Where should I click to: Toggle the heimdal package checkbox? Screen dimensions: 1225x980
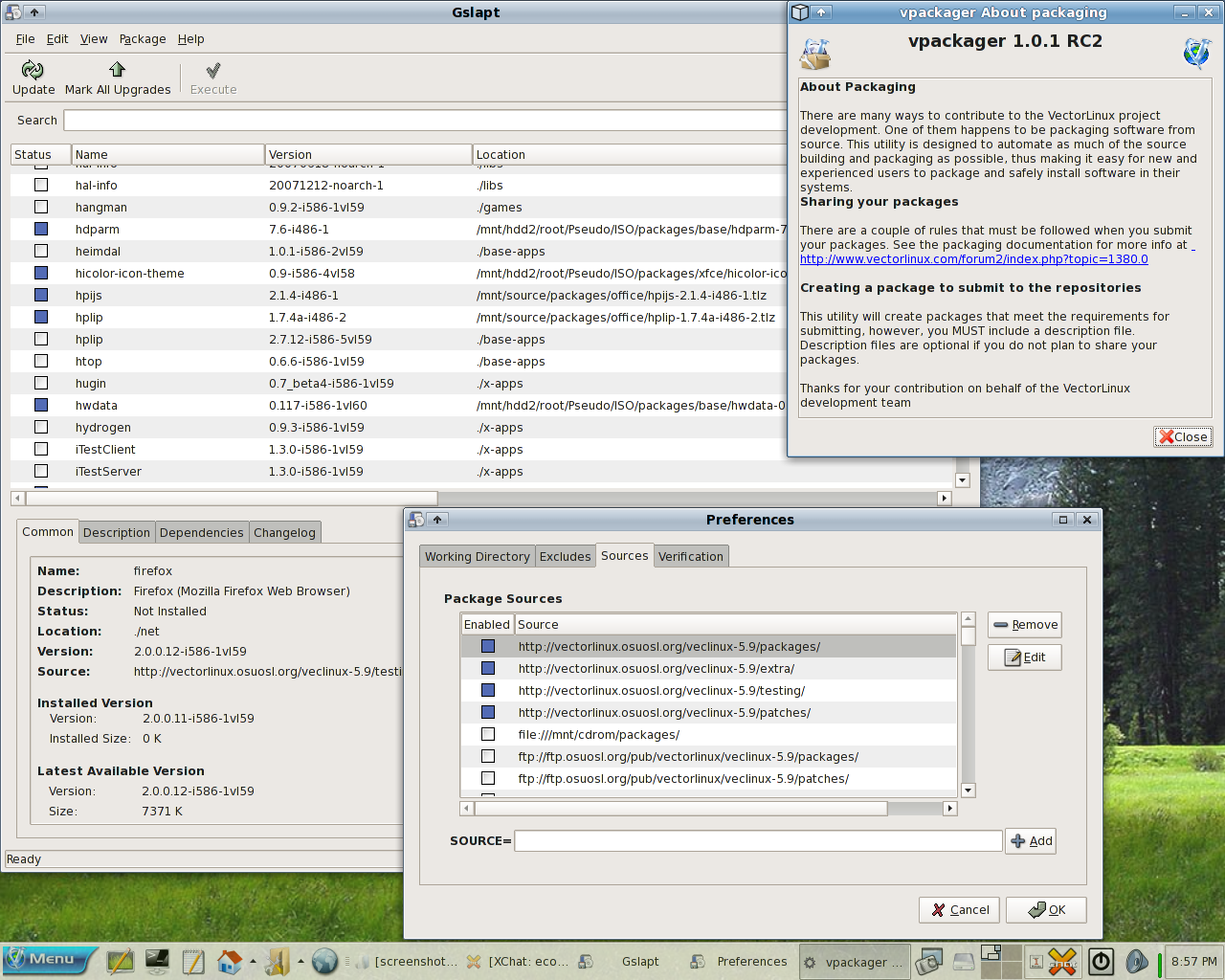point(41,251)
